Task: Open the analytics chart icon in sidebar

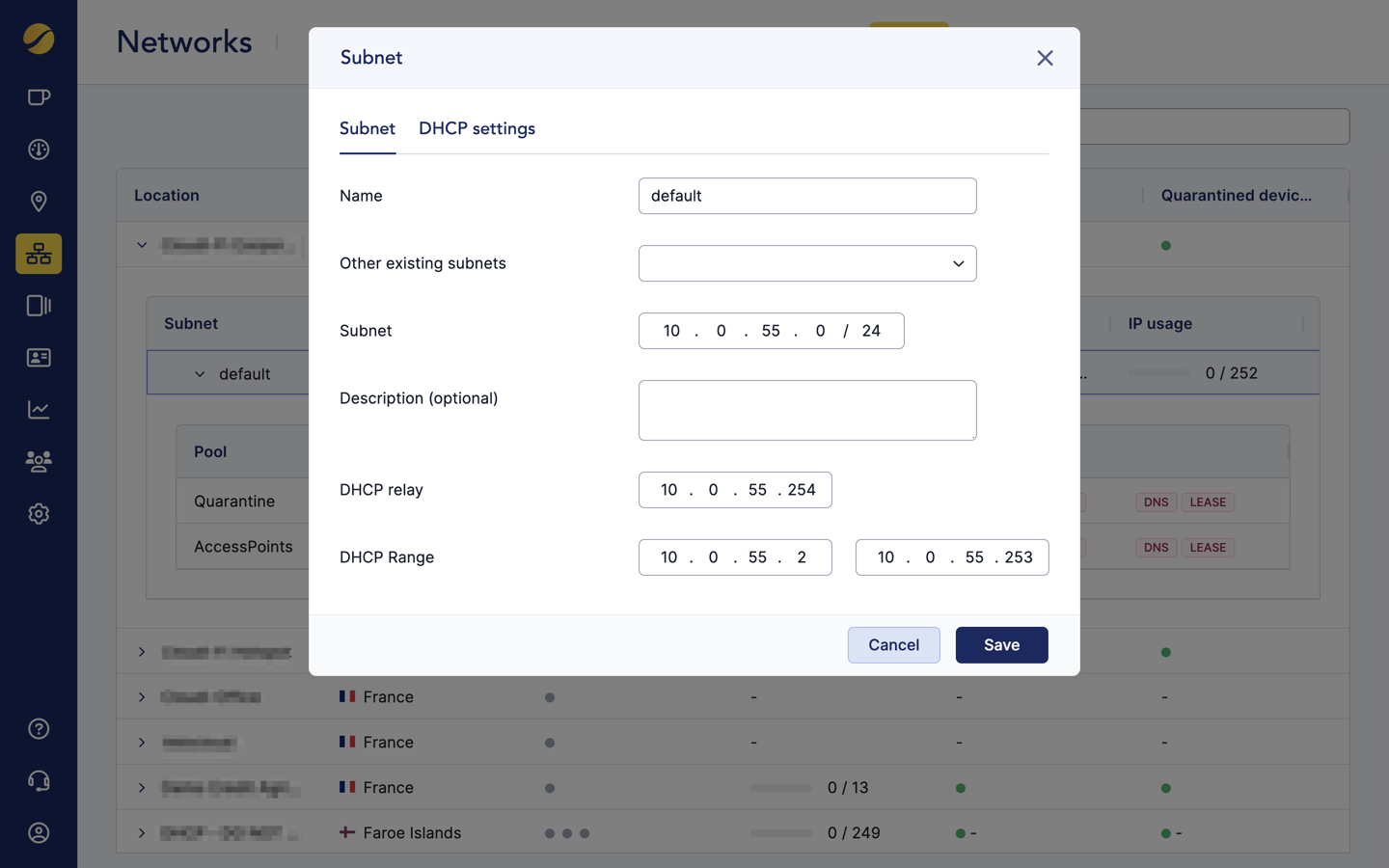Action: click(39, 408)
